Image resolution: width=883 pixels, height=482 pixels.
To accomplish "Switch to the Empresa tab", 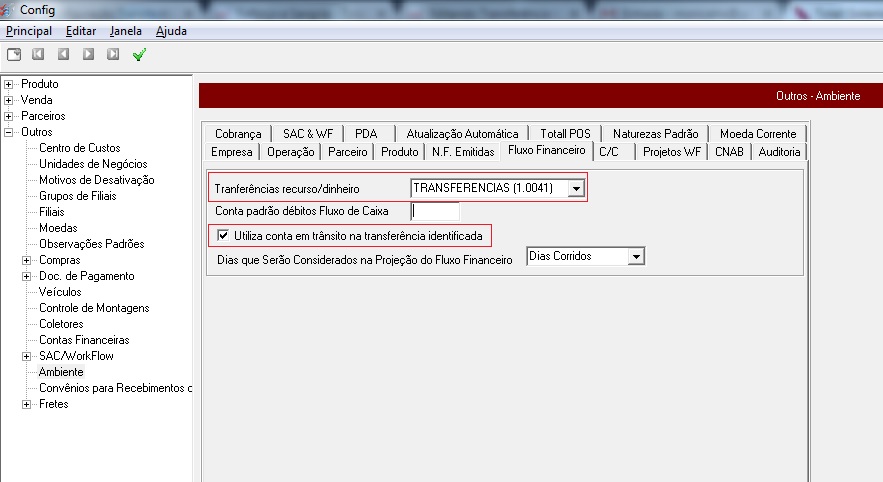I will pos(231,151).
